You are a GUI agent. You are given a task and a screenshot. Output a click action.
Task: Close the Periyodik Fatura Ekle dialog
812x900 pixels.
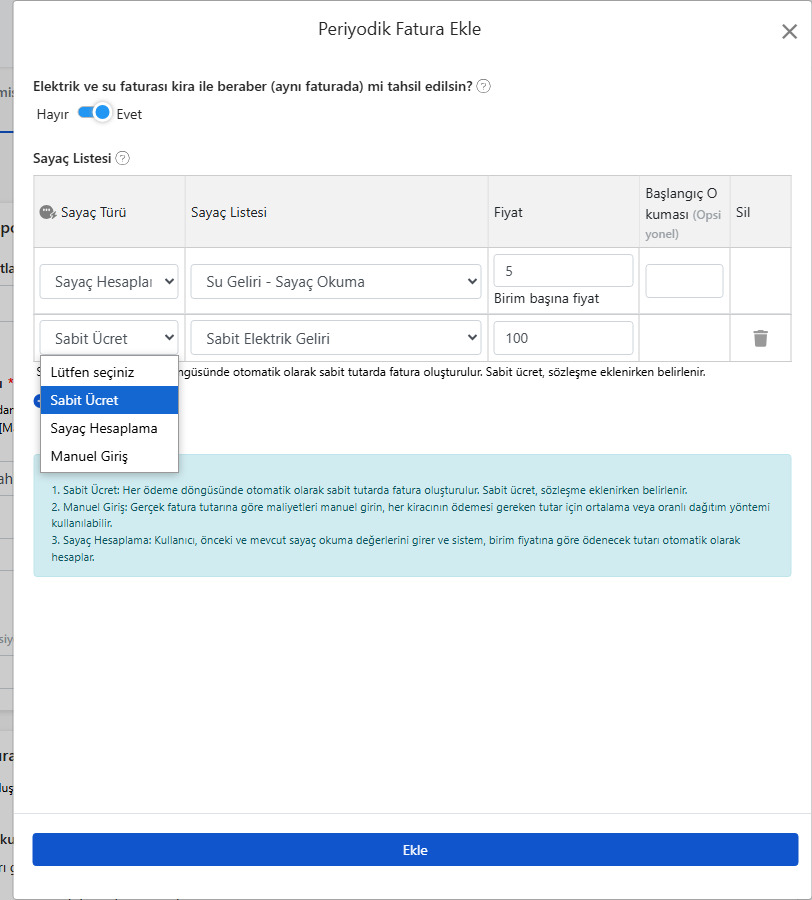tap(790, 32)
